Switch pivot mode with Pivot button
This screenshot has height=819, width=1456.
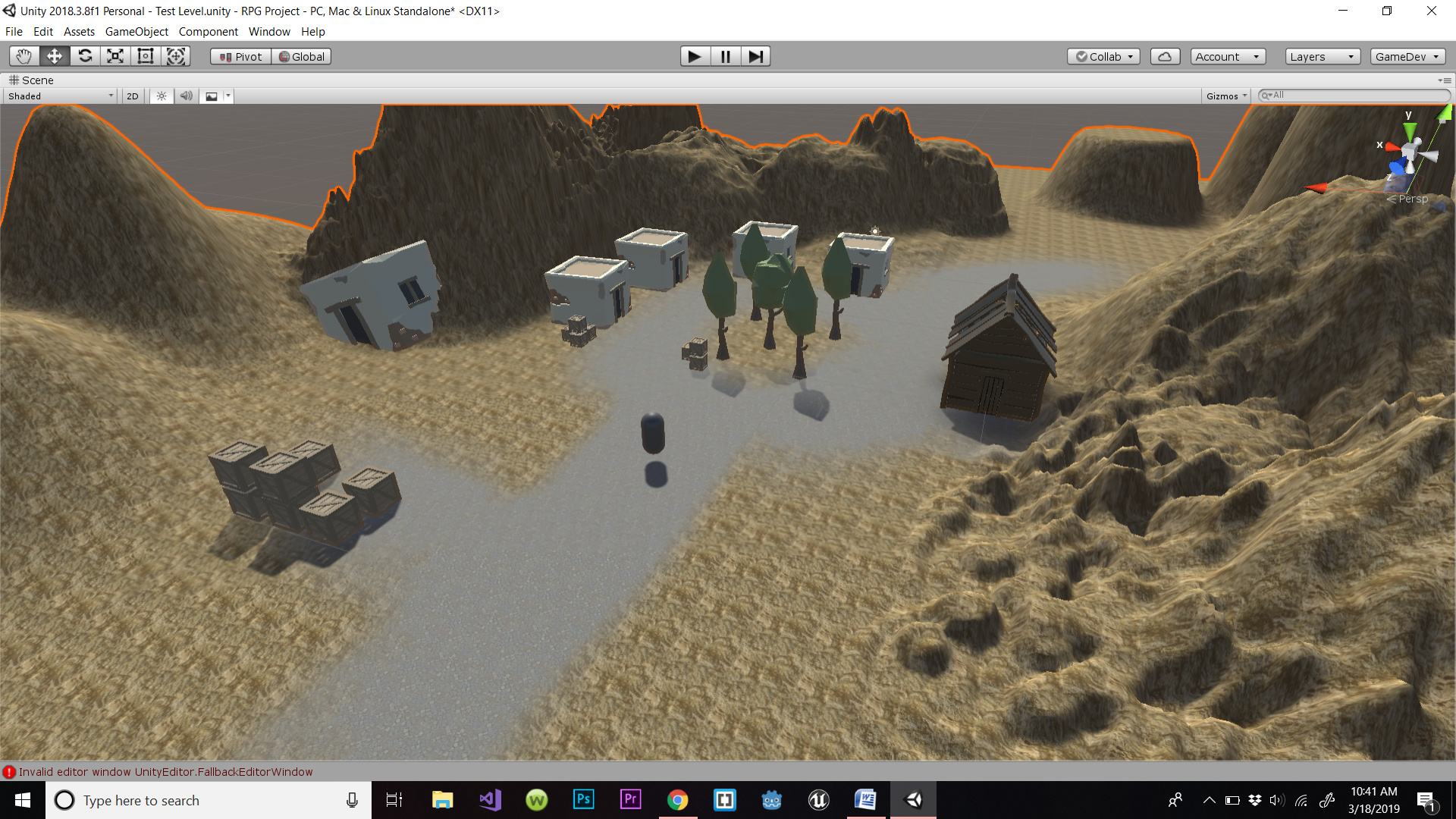point(240,55)
